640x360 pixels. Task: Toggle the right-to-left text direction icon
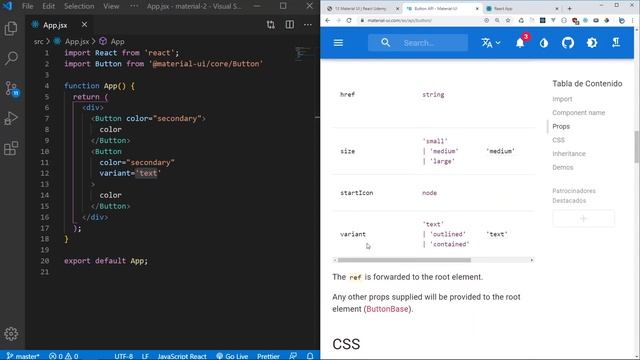[x=616, y=42]
